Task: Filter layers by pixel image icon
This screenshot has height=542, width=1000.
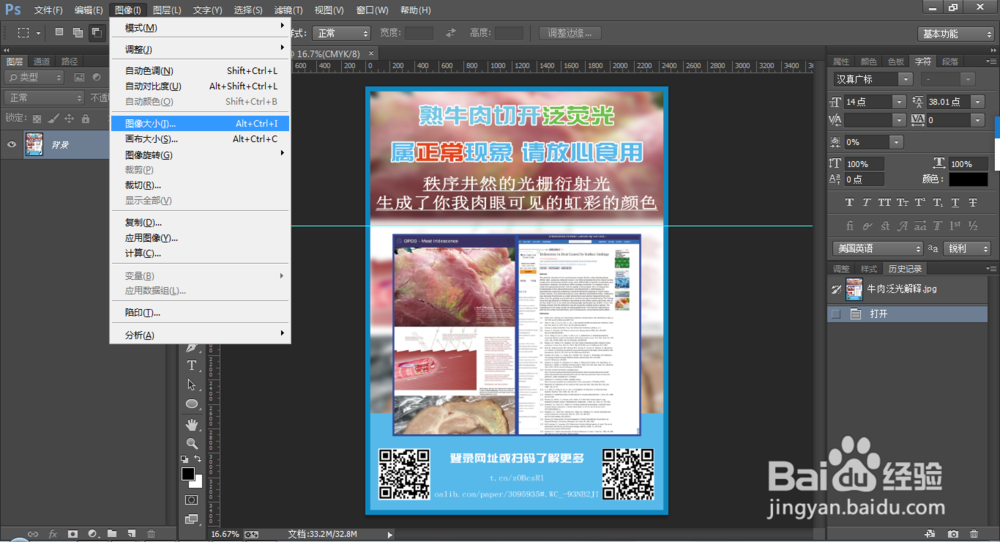Action: tap(79, 77)
